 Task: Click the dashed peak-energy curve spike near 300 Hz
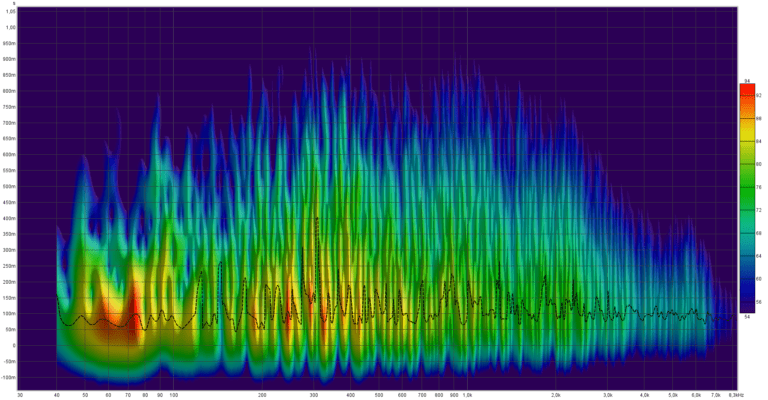point(317,220)
